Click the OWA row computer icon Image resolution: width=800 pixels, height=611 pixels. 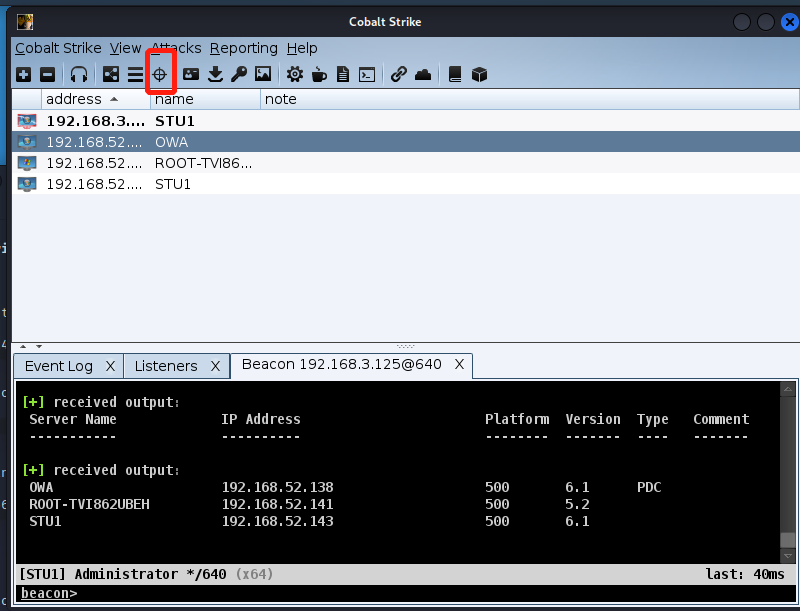(27, 142)
